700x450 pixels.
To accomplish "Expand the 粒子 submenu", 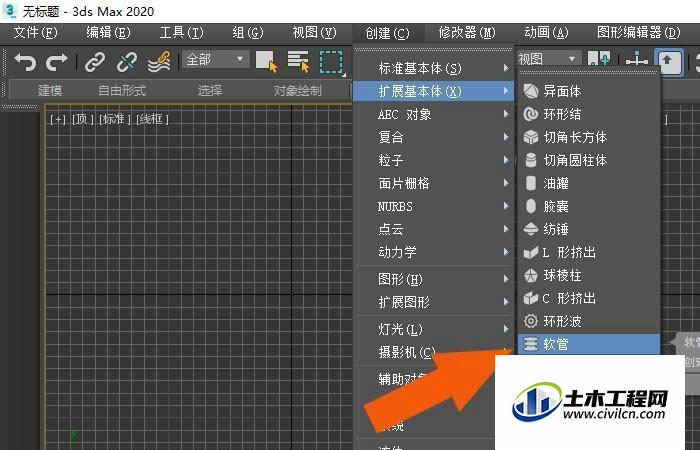I will pos(433,160).
